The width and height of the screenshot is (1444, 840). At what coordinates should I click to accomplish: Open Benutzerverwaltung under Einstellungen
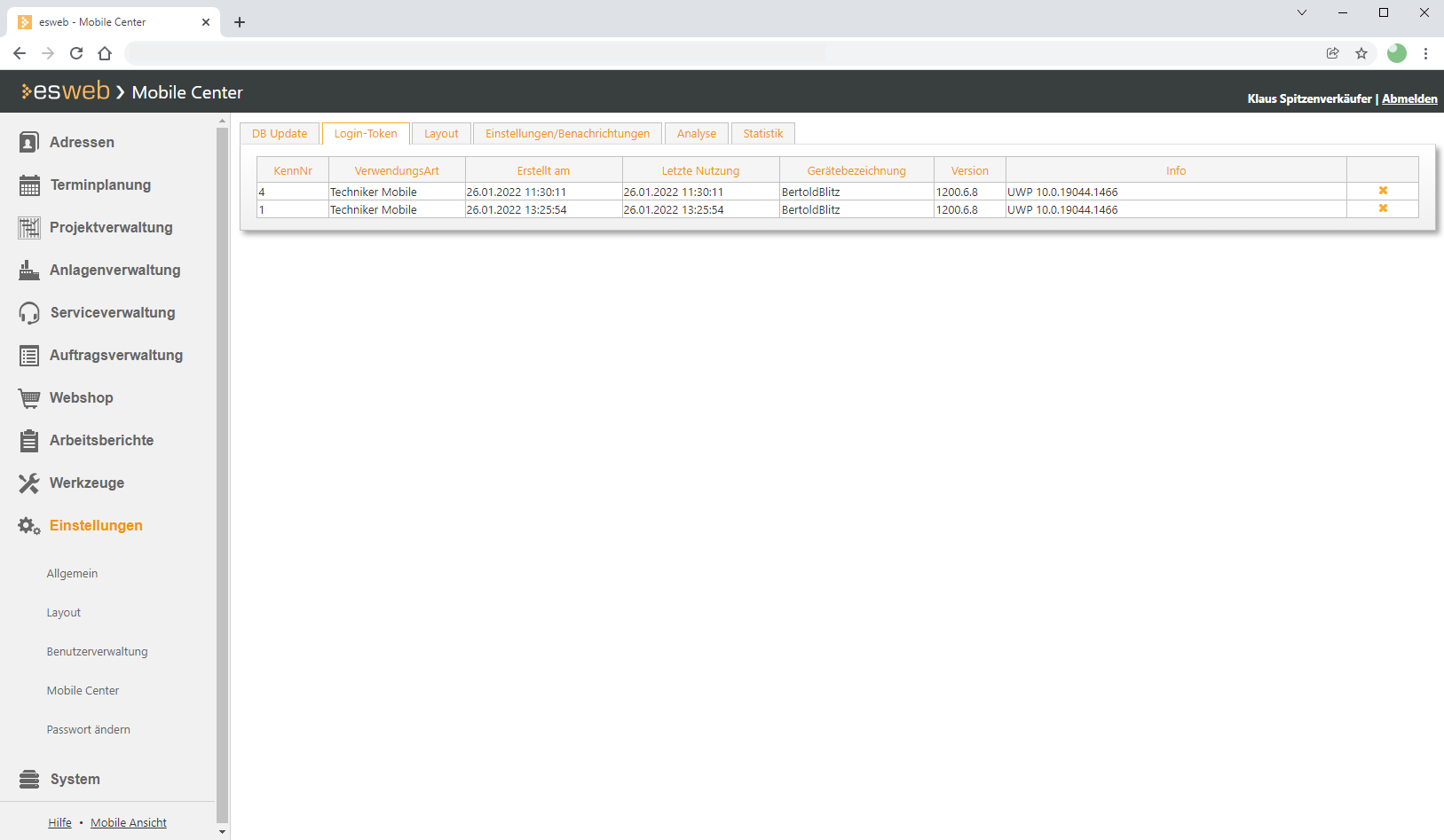click(x=97, y=651)
